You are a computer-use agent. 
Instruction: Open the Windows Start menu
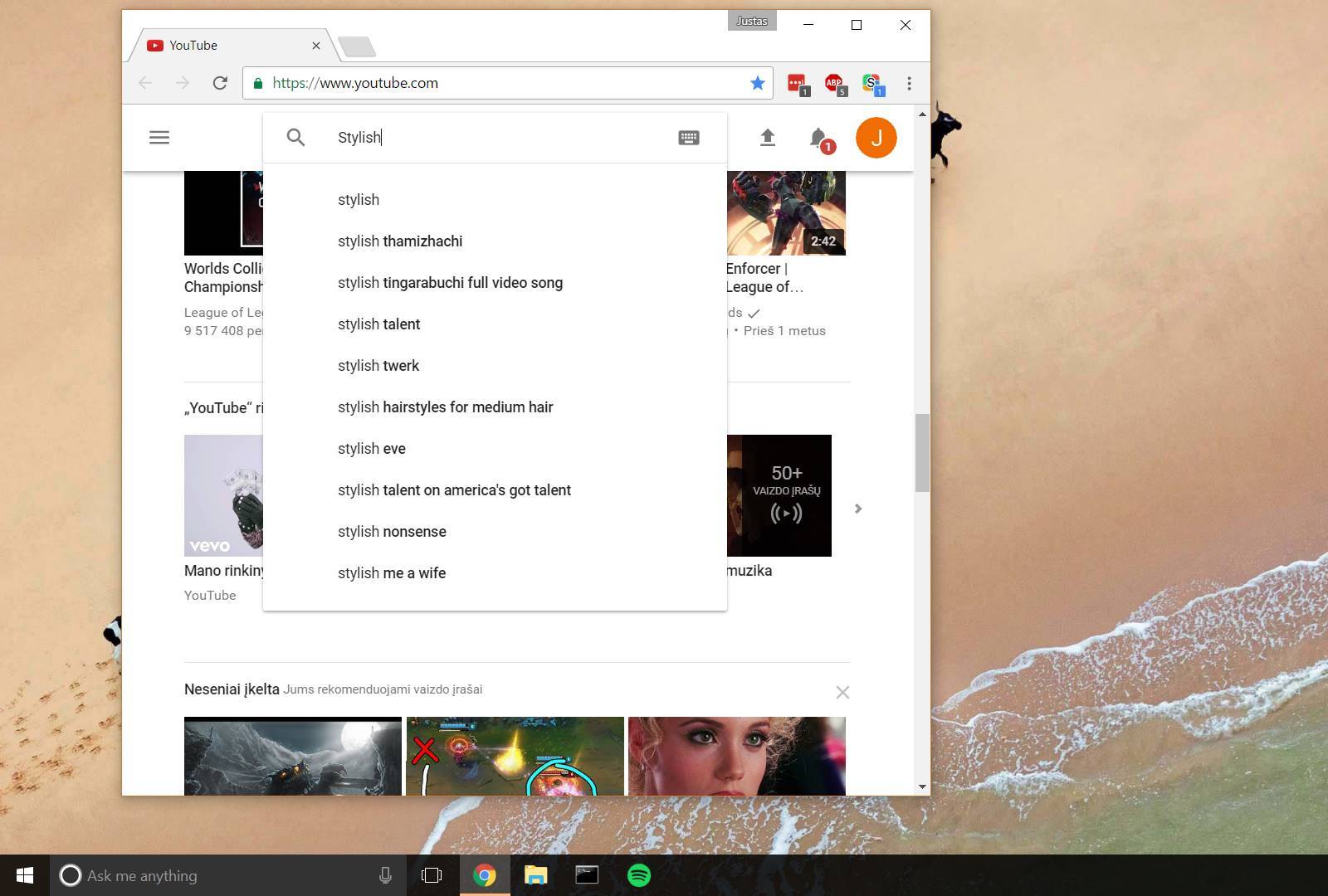tap(24, 875)
